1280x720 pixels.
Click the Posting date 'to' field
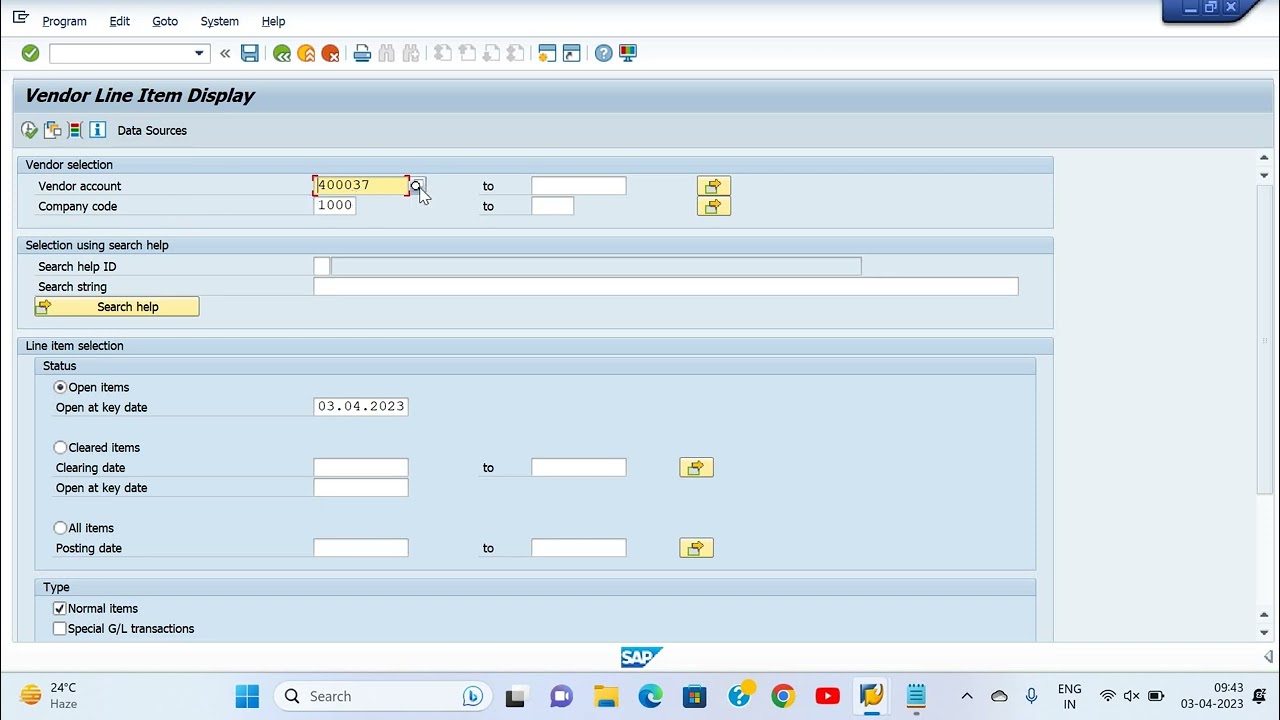(579, 547)
